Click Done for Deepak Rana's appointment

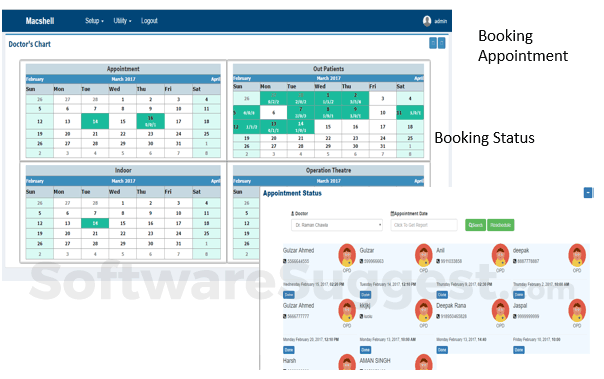coord(442,350)
